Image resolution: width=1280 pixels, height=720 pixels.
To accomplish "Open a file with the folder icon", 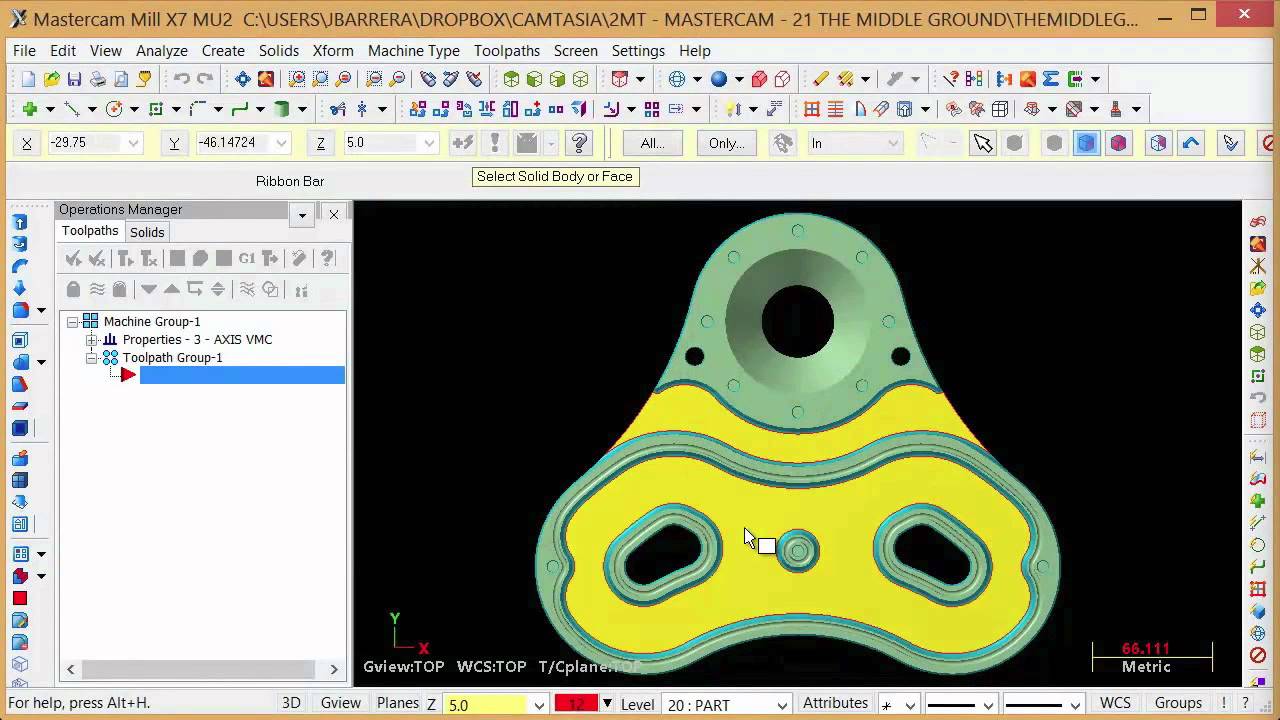I will [x=52, y=79].
